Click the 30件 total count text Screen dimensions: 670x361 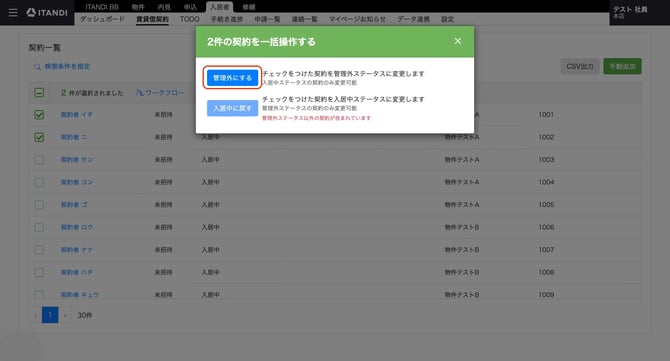(85, 315)
